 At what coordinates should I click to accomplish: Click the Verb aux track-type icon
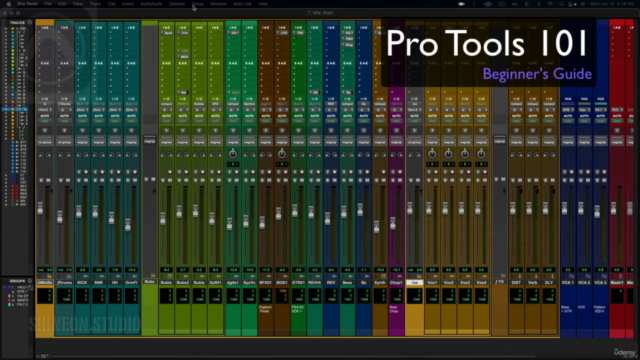536,276
